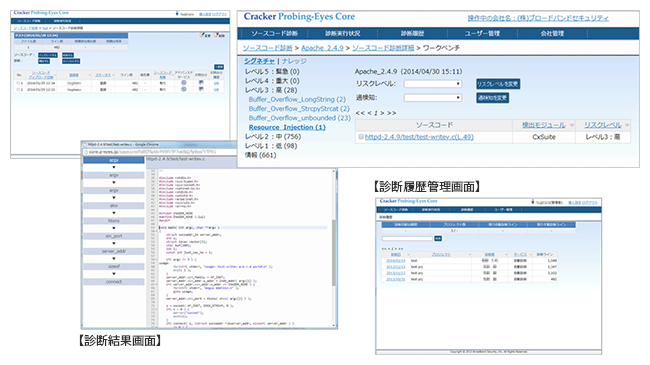Open the 過検知 dropdown
The image size is (650, 365).
pos(433,98)
